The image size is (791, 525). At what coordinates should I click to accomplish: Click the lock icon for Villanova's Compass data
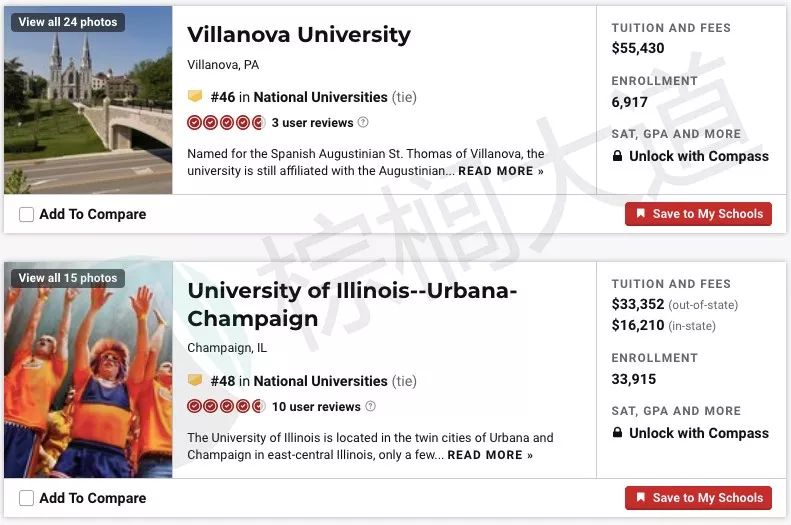point(617,156)
